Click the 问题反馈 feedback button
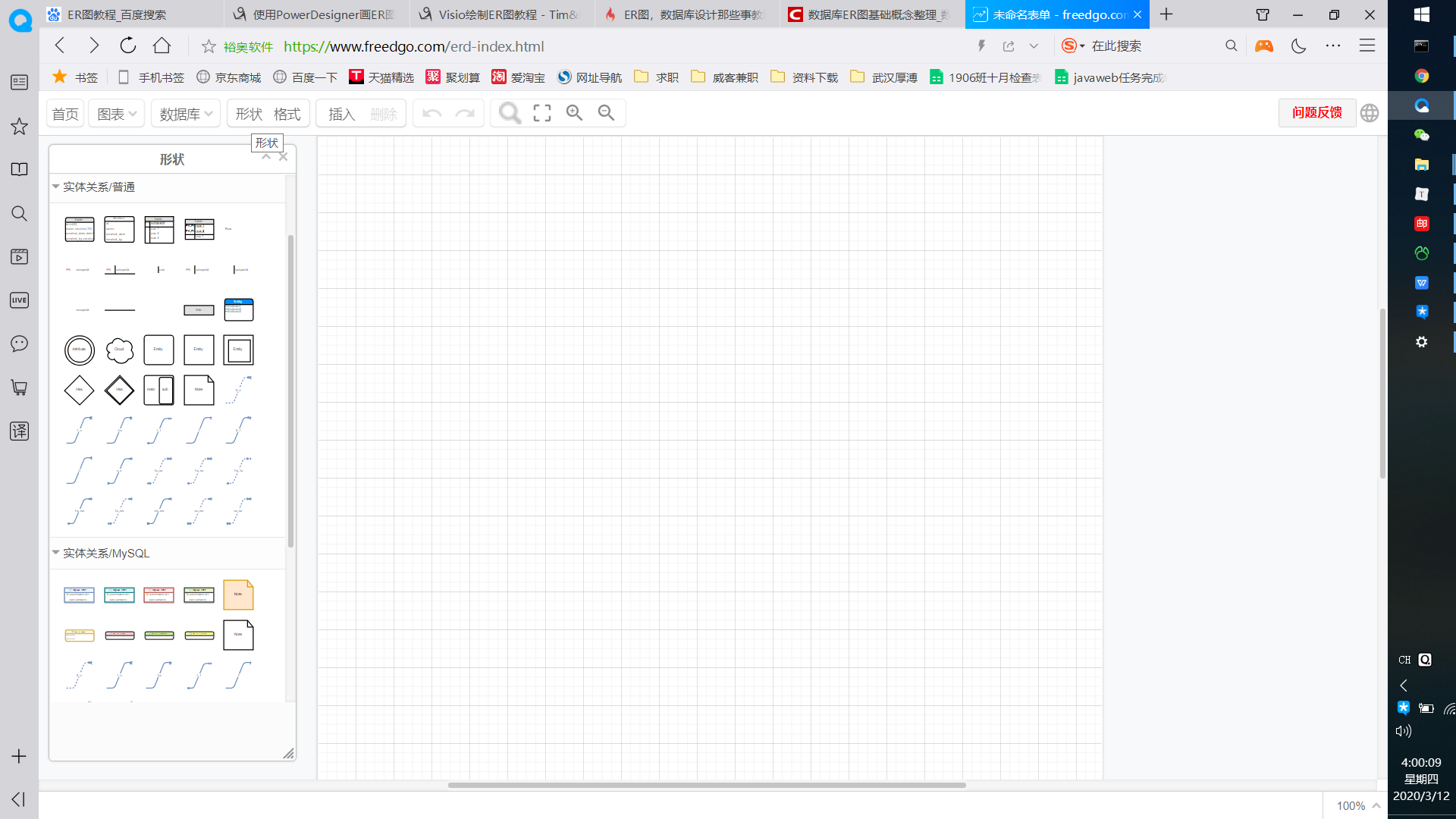The width and height of the screenshot is (1456, 819). coord(1316,112)
